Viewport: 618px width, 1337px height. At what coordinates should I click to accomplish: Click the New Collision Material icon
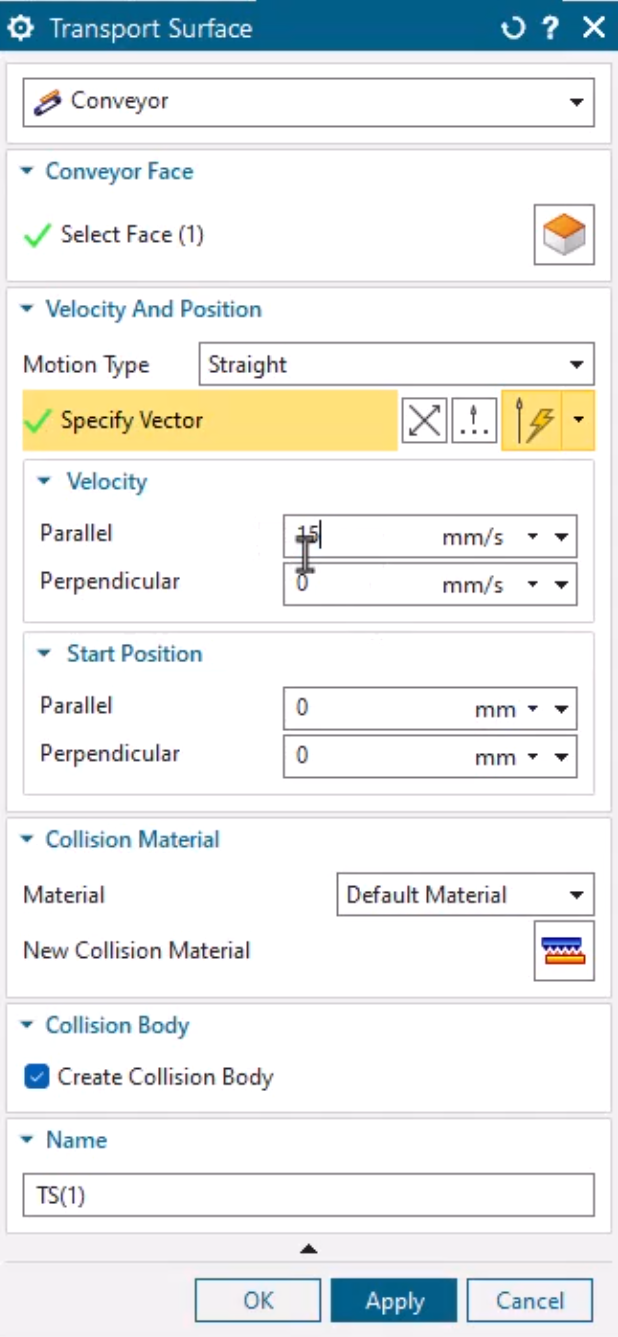pos(564,950)
